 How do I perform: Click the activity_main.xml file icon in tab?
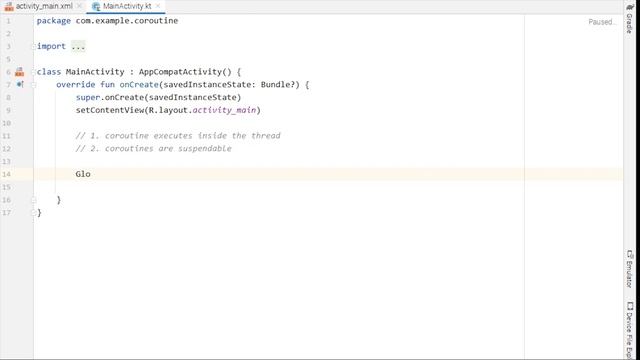pos(9,6)
